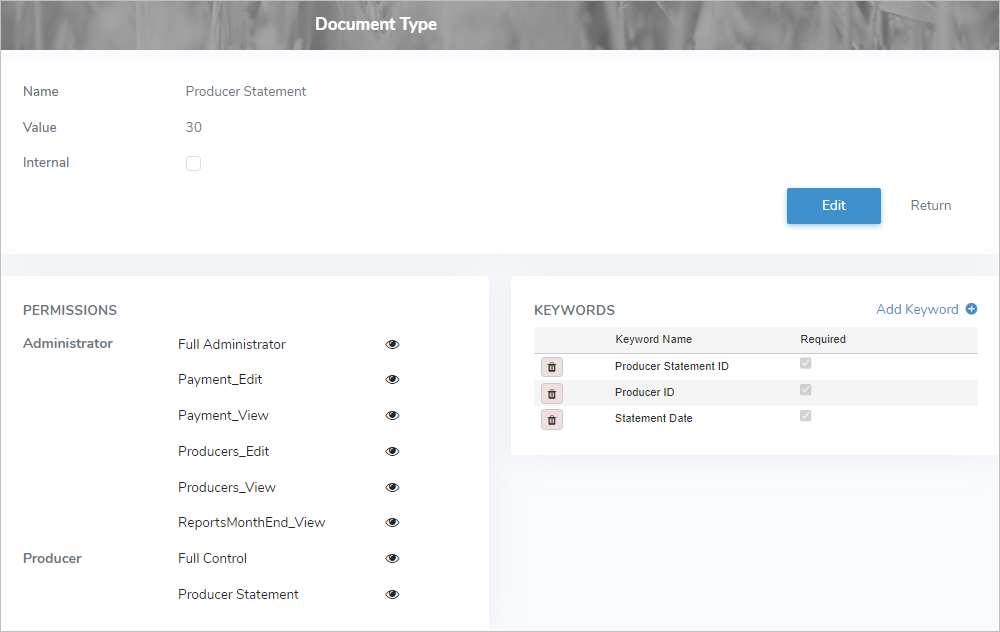Toggle Required for Producer Statement ID
The height and width of the screenshot is (632, 1000).
[x=805, y=363]
